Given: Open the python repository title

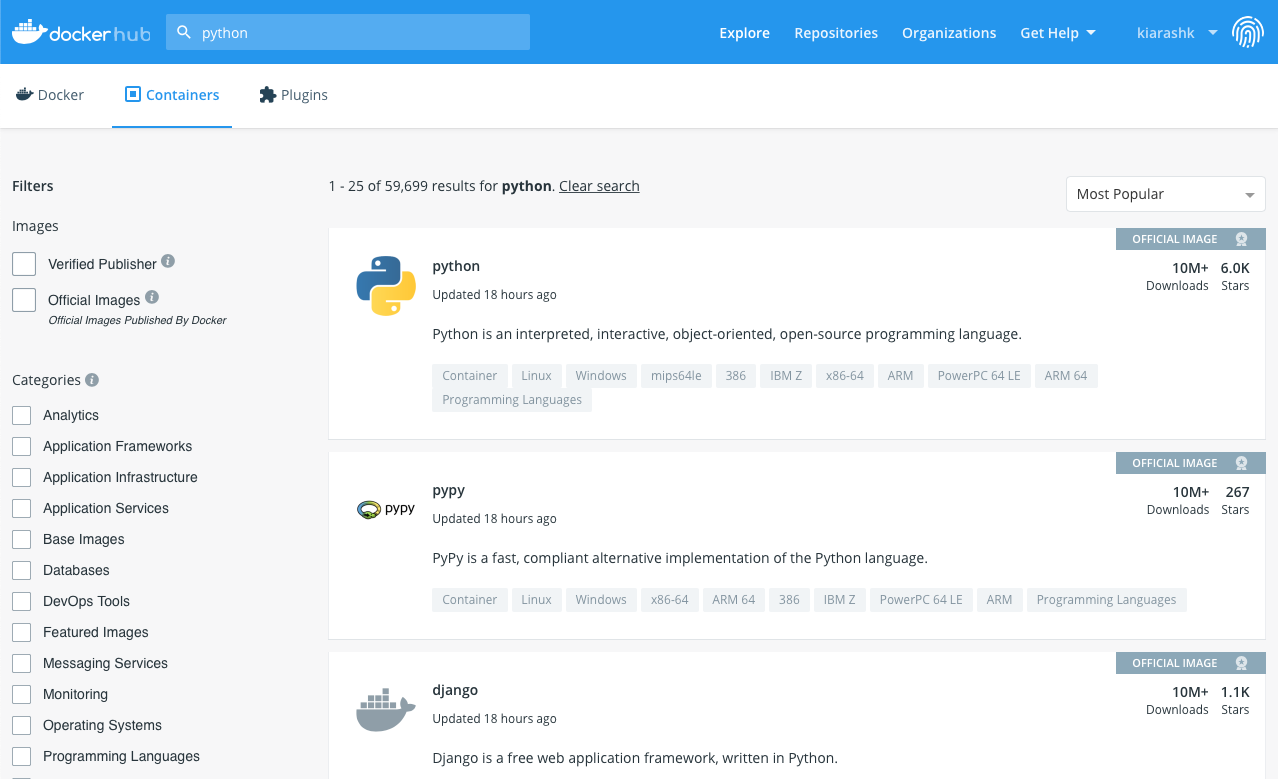Looking at the screenshot, I should [456, 266].
